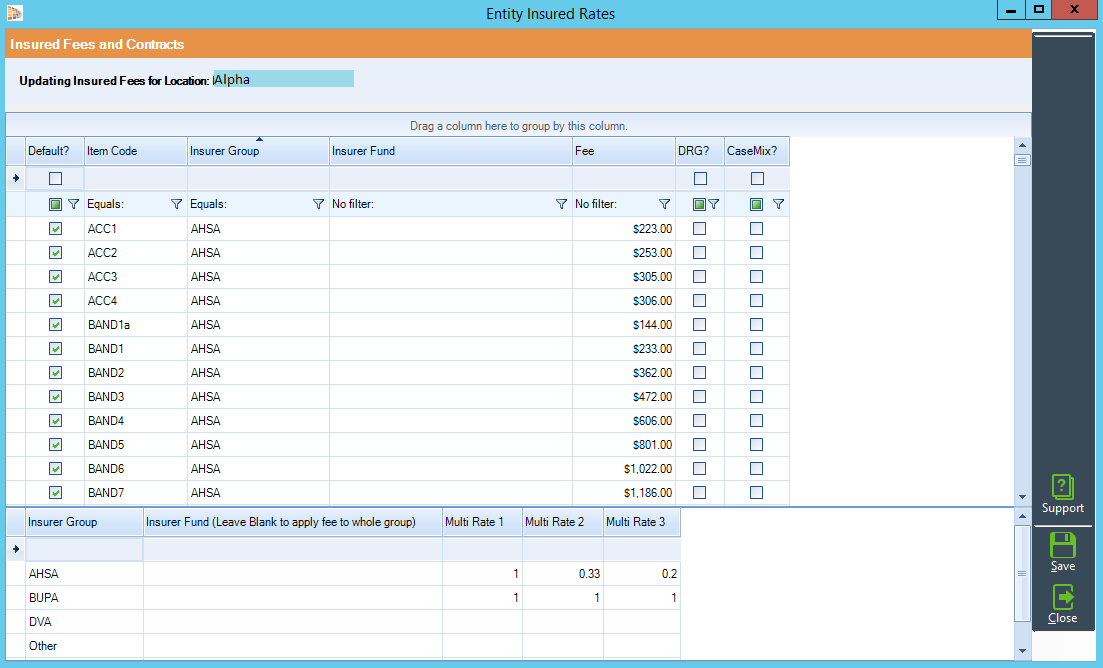Sort by DRG? column header
The image size is (1103, 668).
tap(700, 151)
